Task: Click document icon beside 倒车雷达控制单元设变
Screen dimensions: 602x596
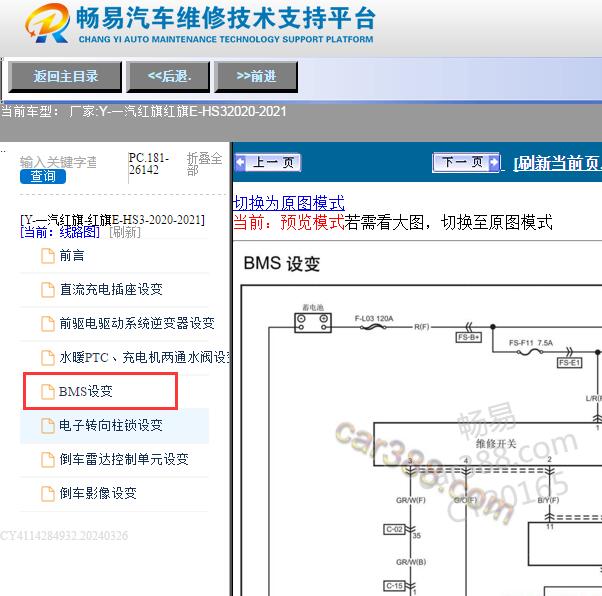Action: point(48,459)
